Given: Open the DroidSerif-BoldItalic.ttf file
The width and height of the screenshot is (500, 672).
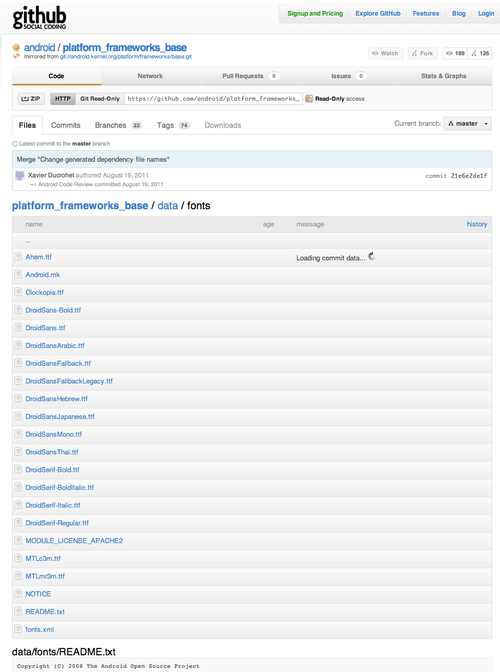Looking at the screenshot, I should pos(60,487).
